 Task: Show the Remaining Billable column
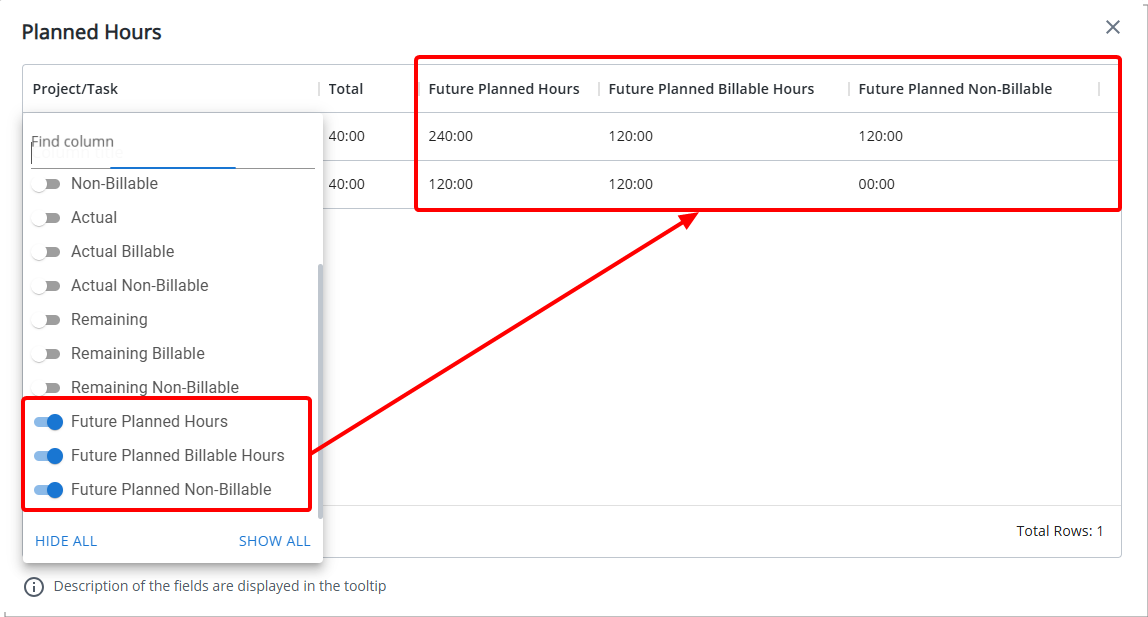click(x=48, y=354)
